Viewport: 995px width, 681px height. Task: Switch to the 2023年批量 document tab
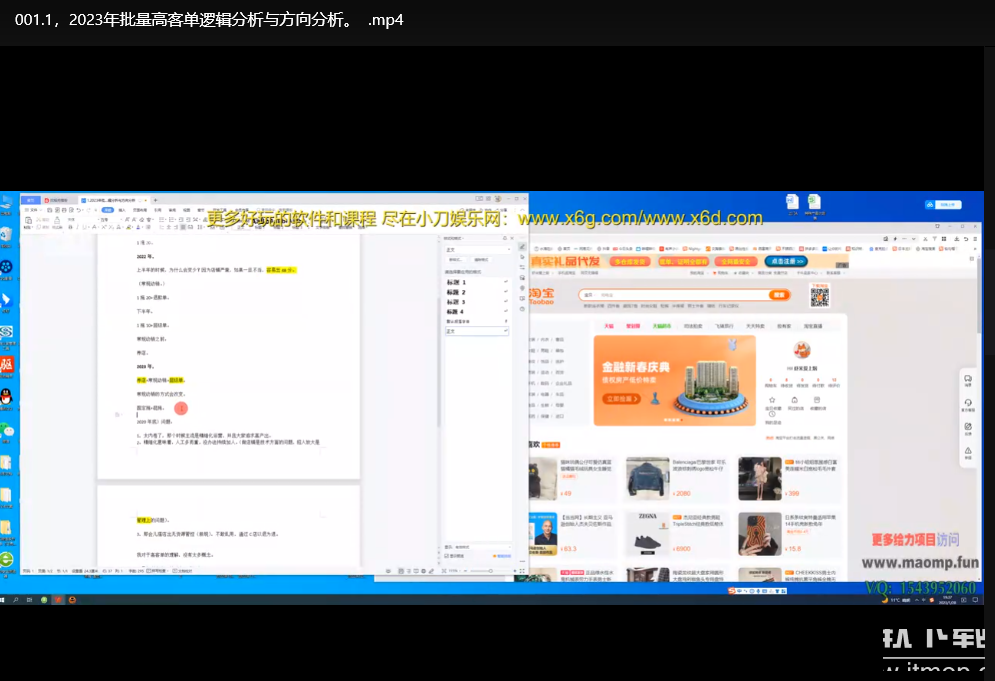(112, 200)
